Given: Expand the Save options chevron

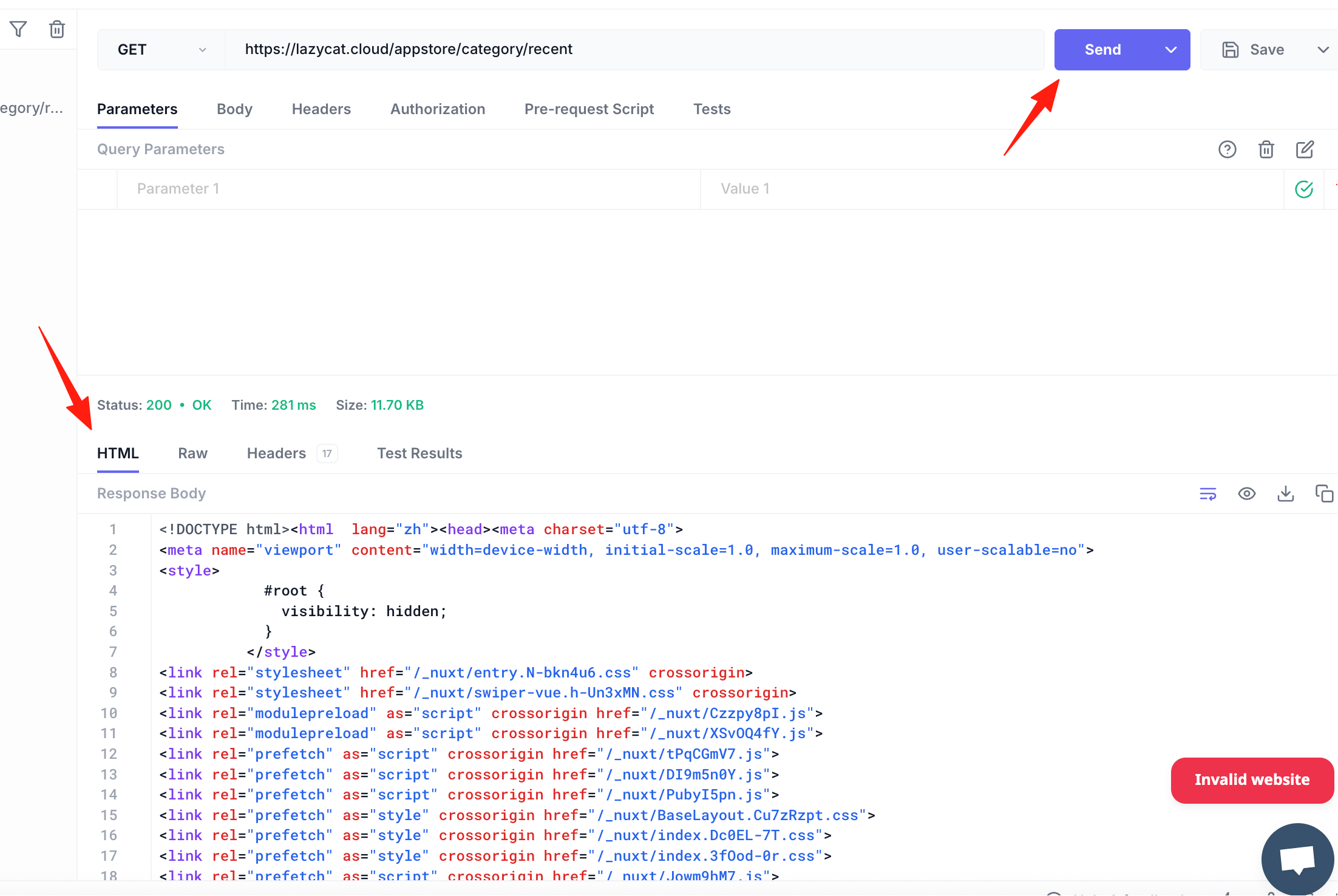Looking at the screenshot, I should (1323, 50).
